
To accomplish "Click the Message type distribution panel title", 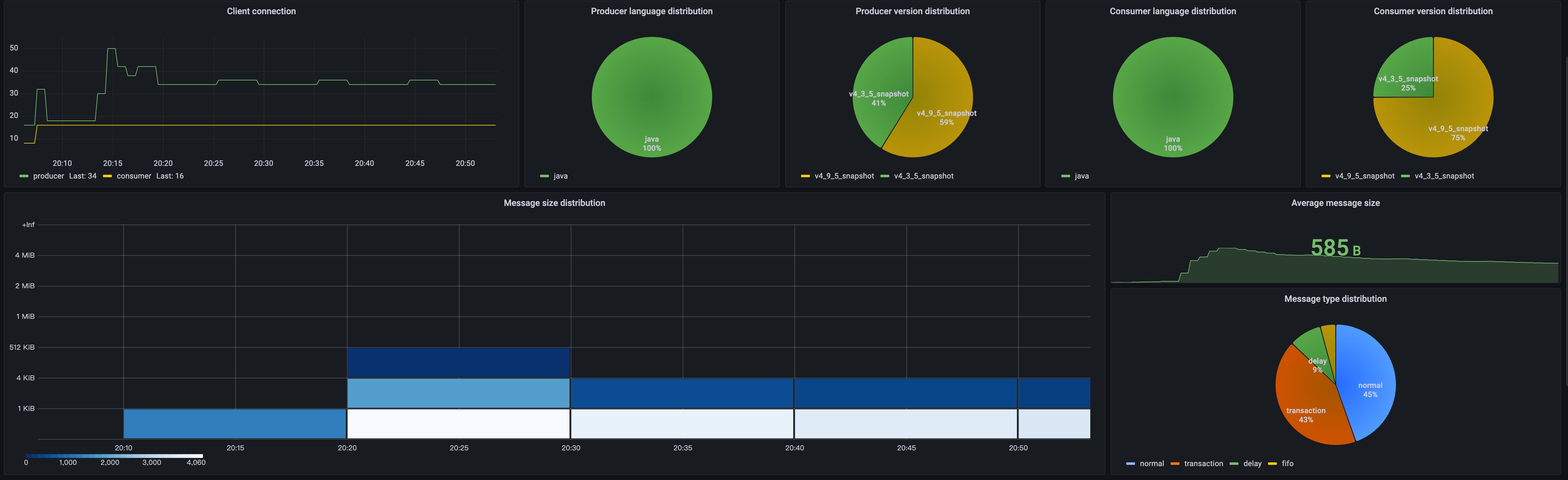I will pos(1335,298).
